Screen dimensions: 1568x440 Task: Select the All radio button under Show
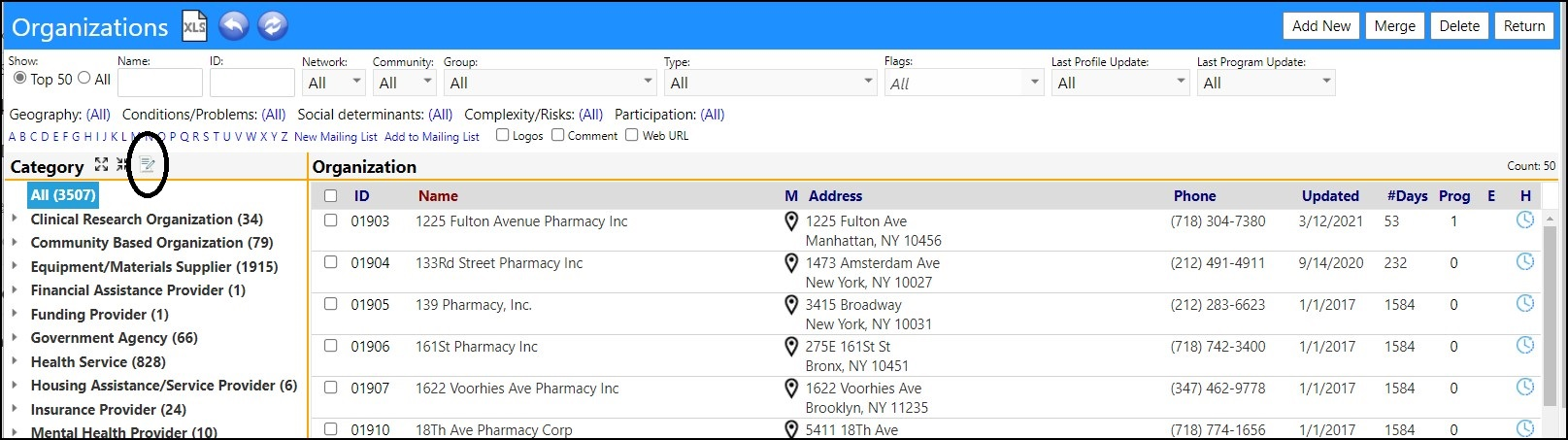pos(84,78)
